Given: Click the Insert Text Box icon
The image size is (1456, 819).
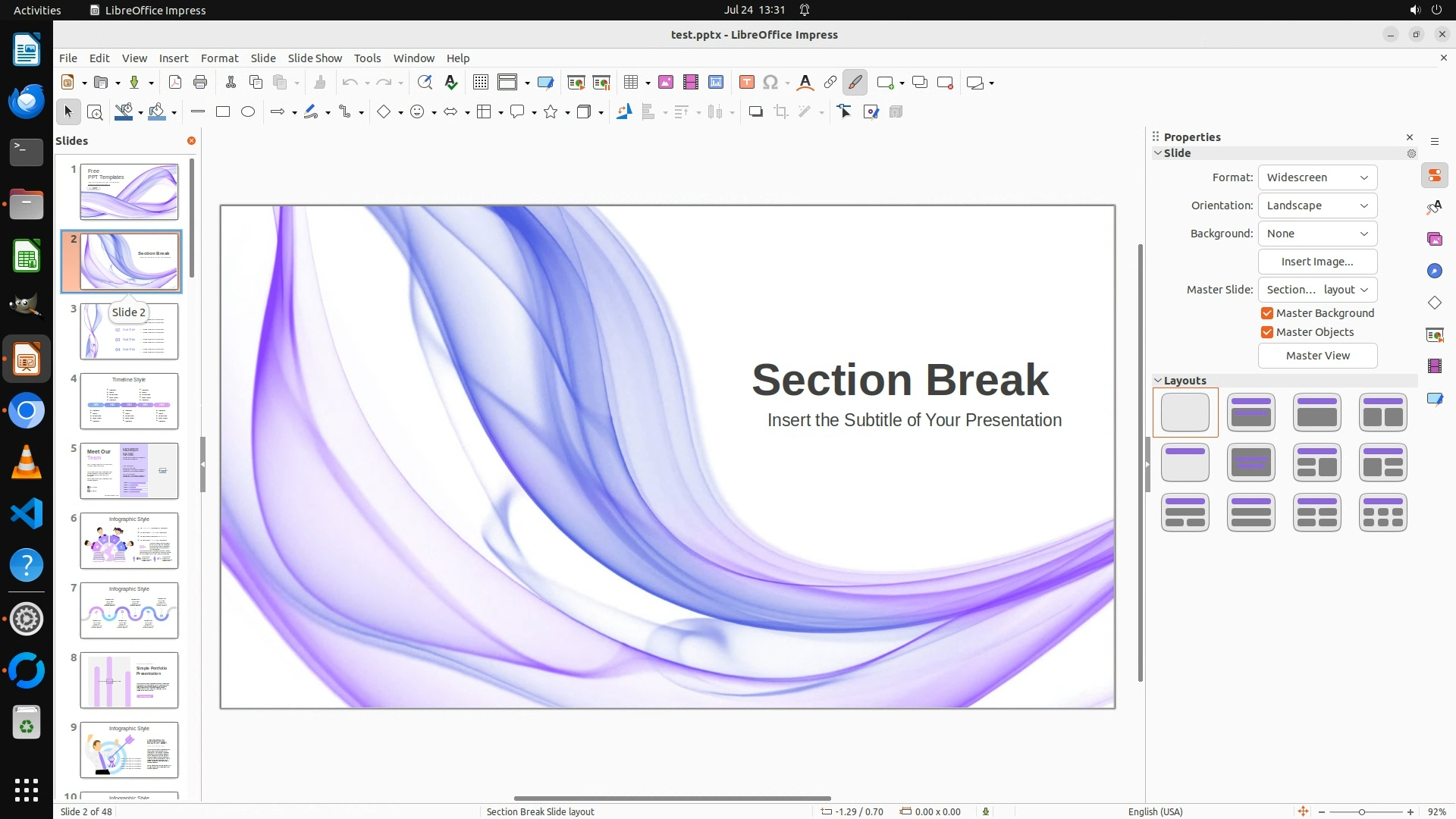Looking at the screenshot, I should [746, 83].
